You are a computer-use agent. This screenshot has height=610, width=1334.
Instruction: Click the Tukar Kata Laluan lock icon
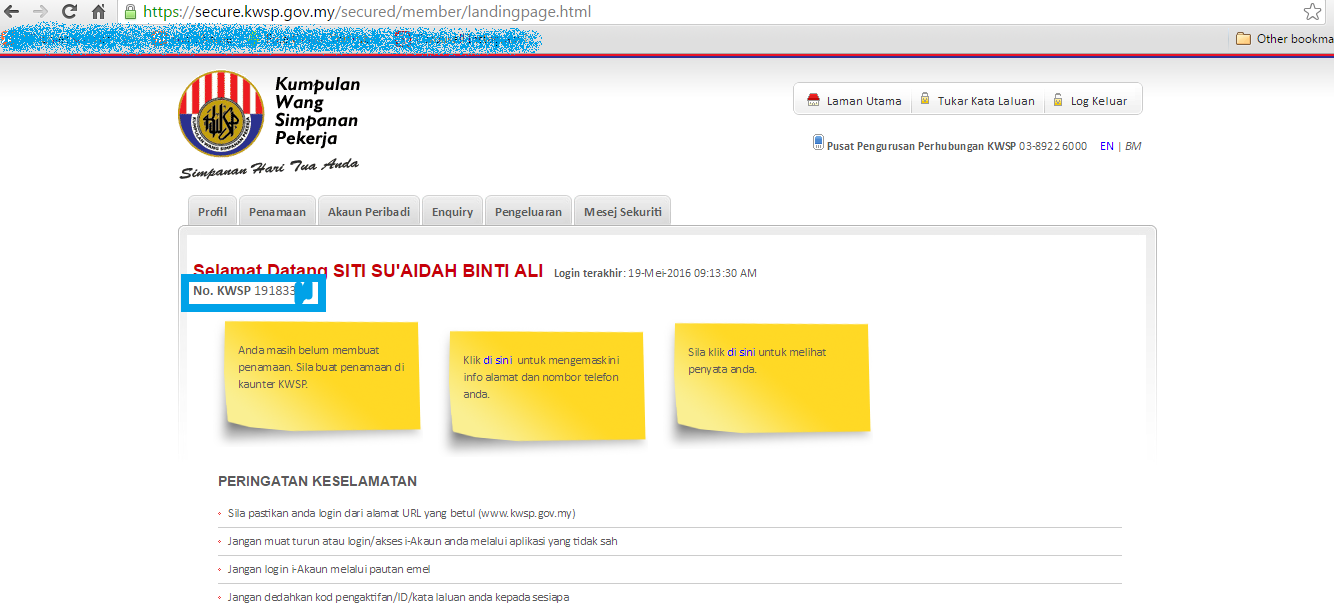[925, 99]
